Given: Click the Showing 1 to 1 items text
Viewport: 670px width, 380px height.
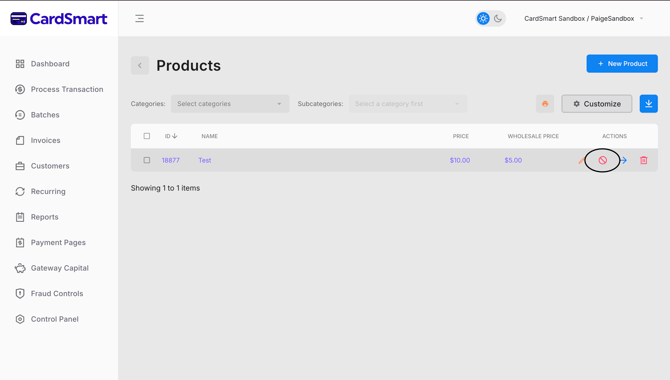Looking at the screenshot, I should click(x=165, y=188).
